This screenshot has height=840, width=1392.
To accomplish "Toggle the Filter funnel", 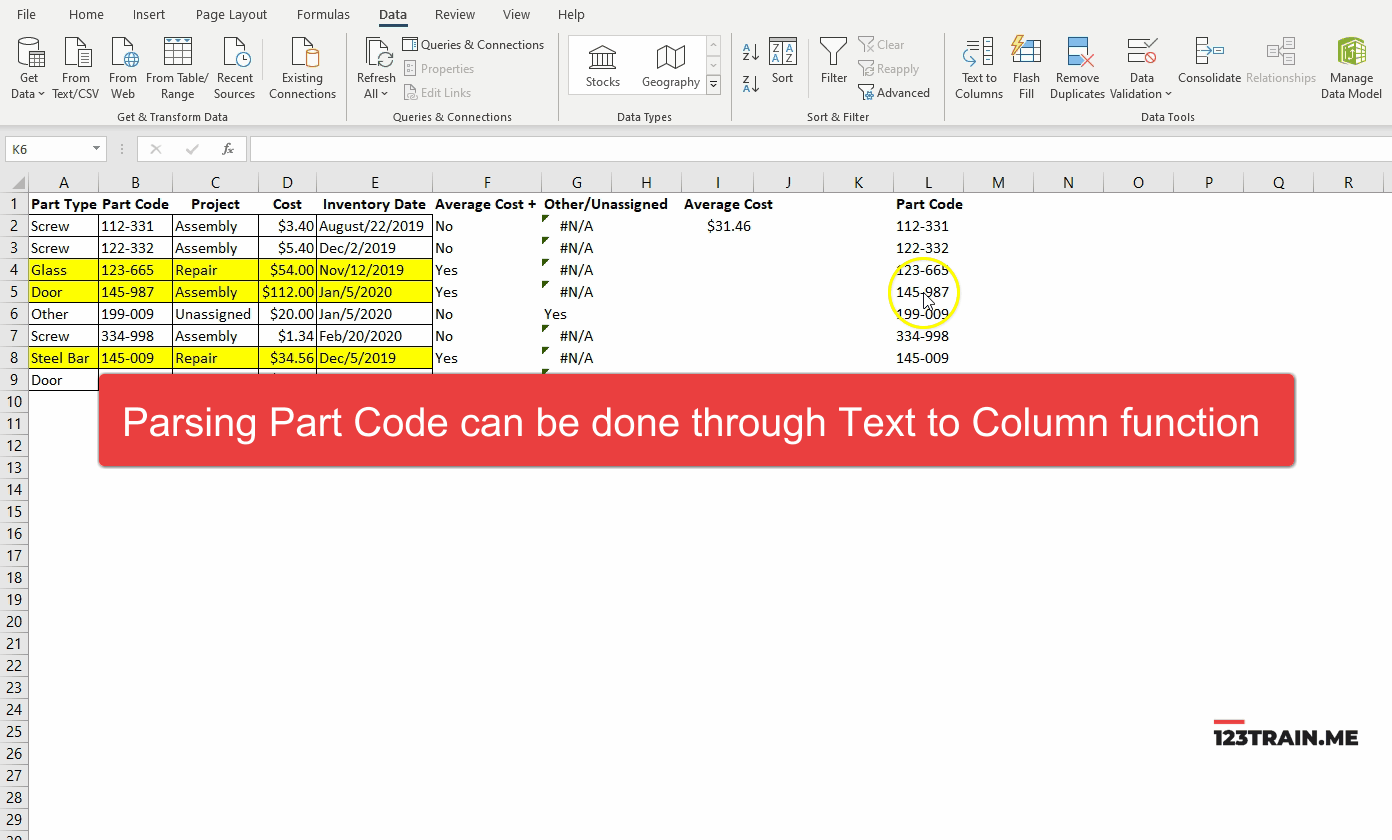I will (x=834, y=62).
